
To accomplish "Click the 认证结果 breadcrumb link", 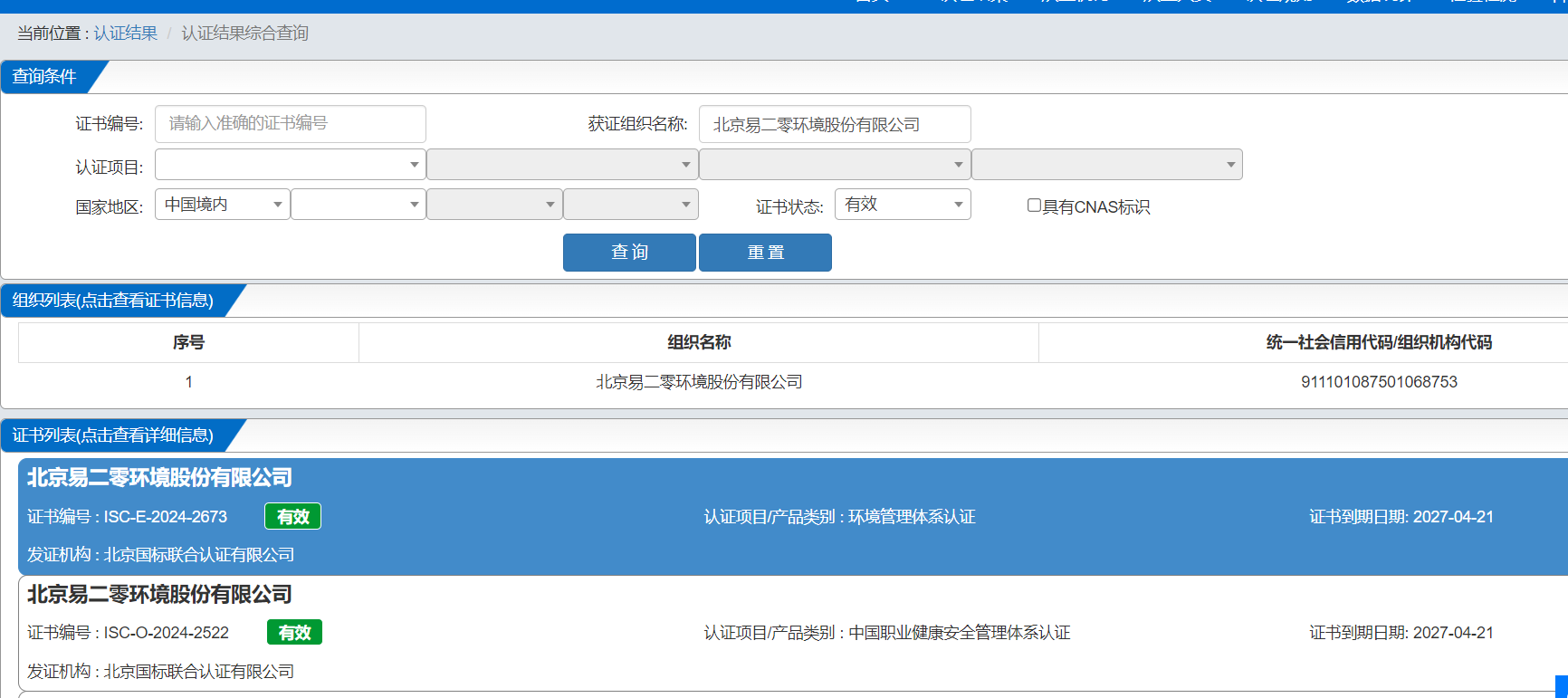I will [125, 33].
